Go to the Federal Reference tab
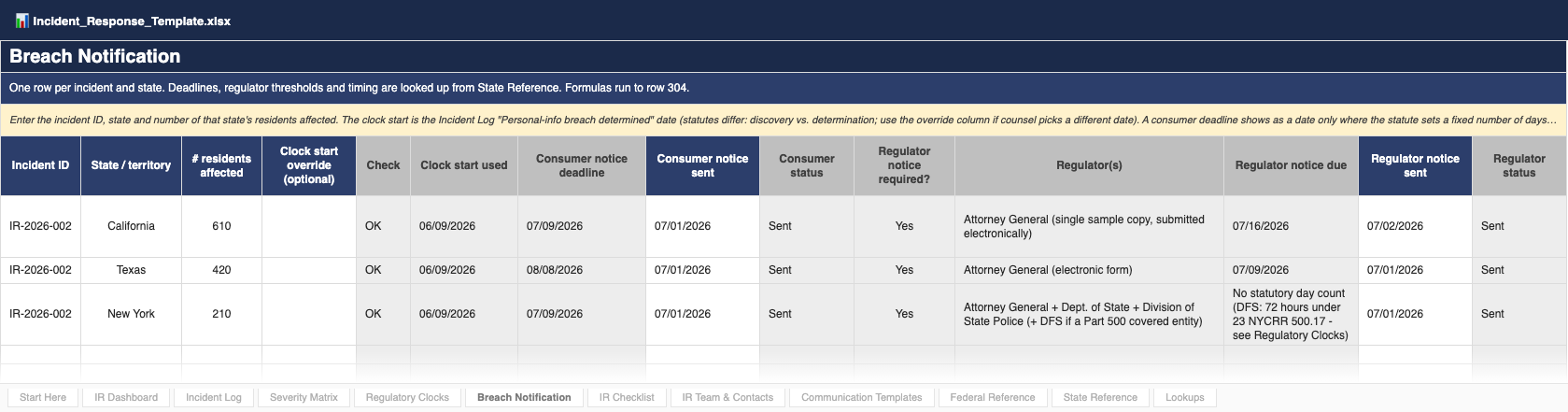 (993, 397)
